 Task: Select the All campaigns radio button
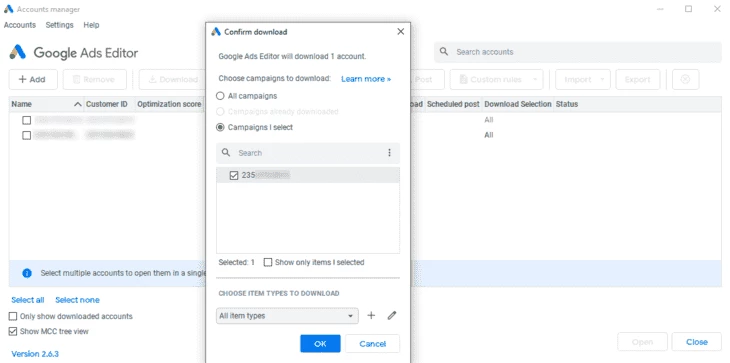tap(220, 96)
